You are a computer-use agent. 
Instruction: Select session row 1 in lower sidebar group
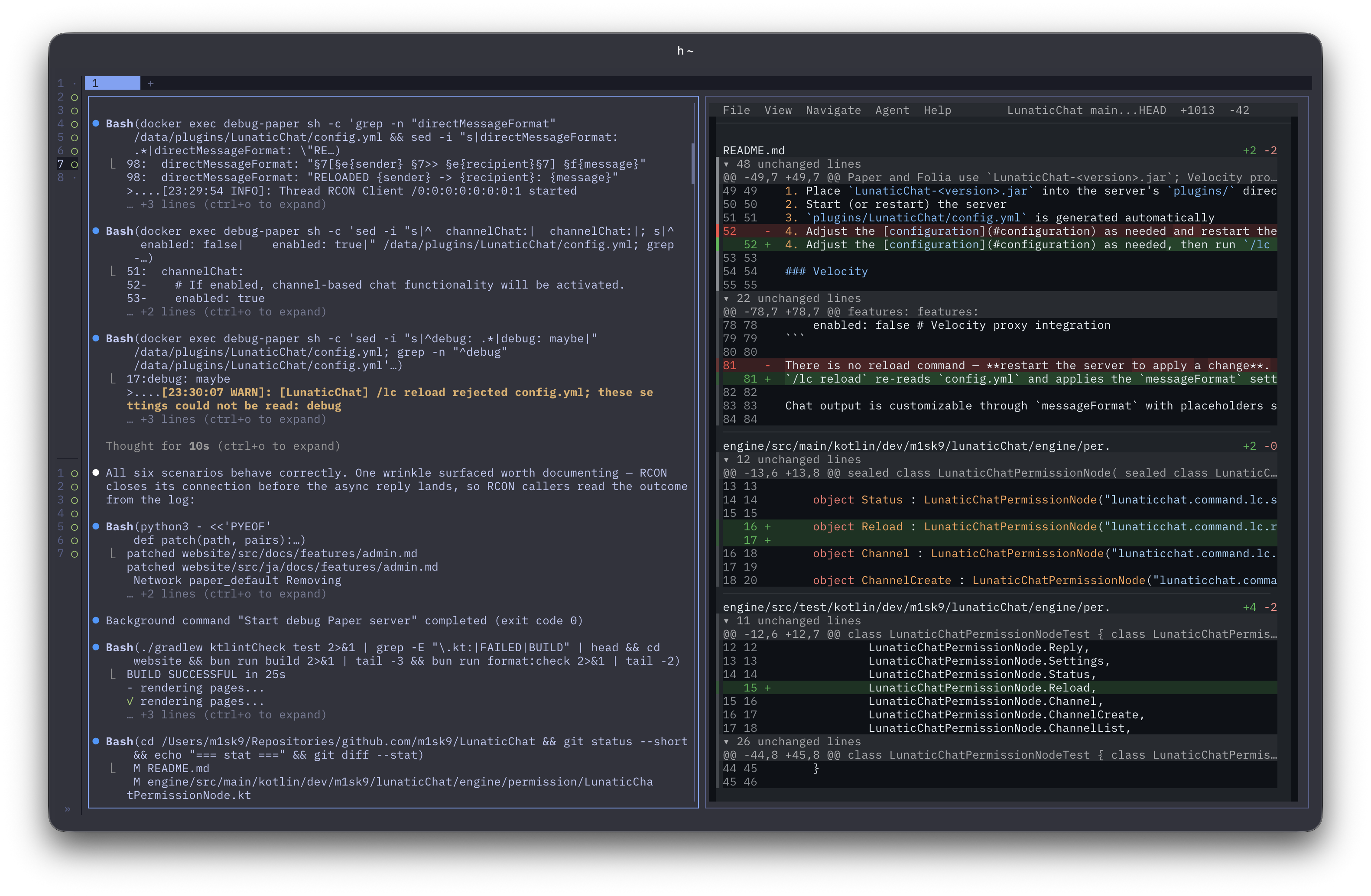(x=68, y=473)
